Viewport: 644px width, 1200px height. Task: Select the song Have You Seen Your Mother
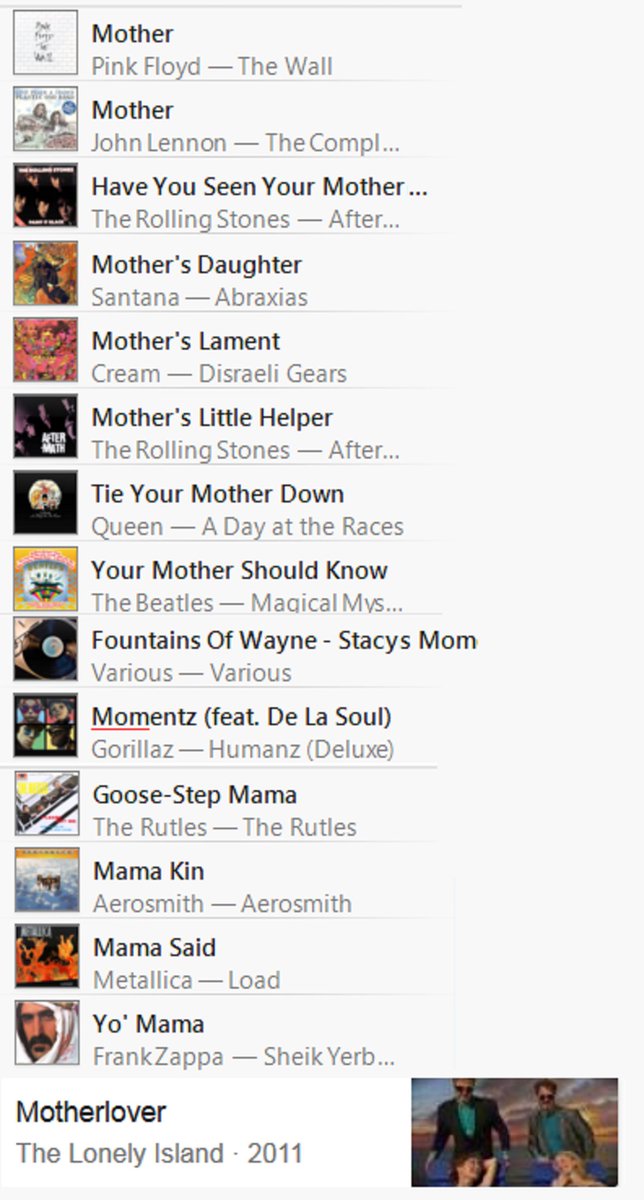(259, 187)
